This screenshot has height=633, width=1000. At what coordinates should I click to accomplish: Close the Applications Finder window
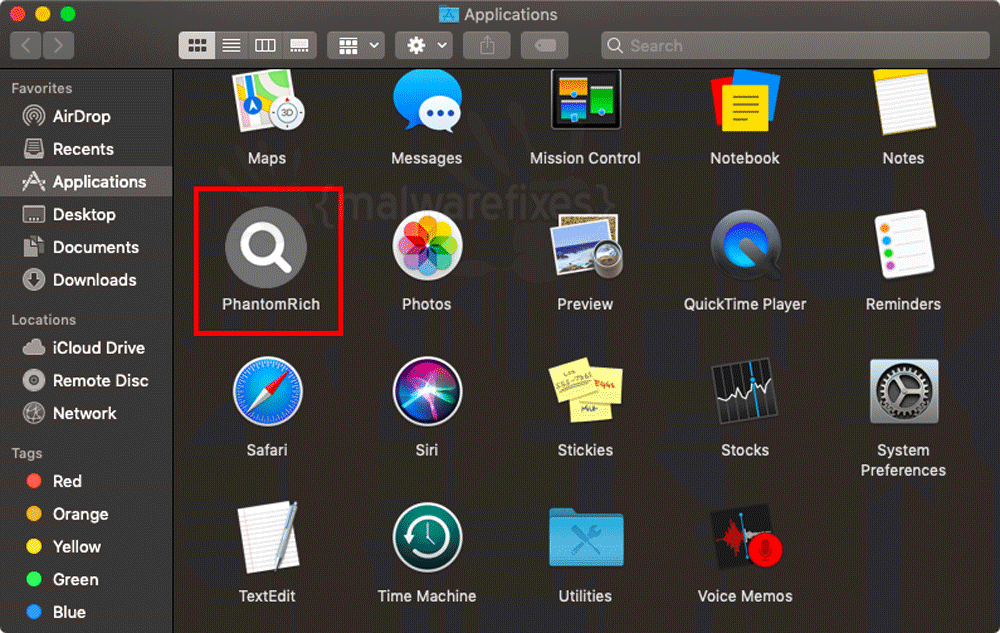17,13
